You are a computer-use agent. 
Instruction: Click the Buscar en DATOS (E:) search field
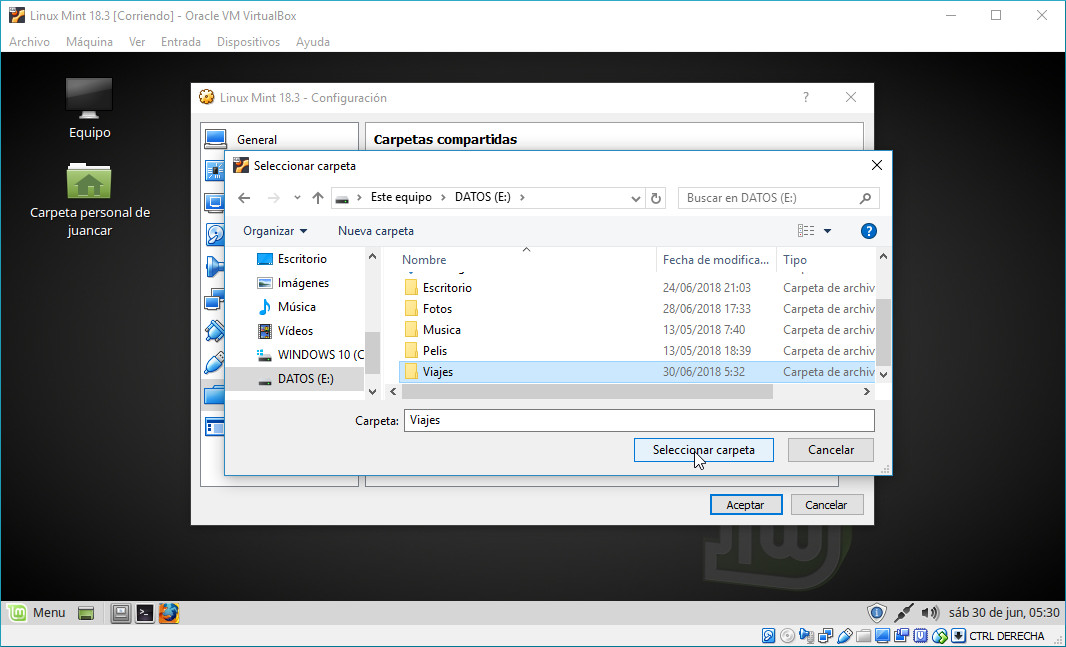[768, 198]
